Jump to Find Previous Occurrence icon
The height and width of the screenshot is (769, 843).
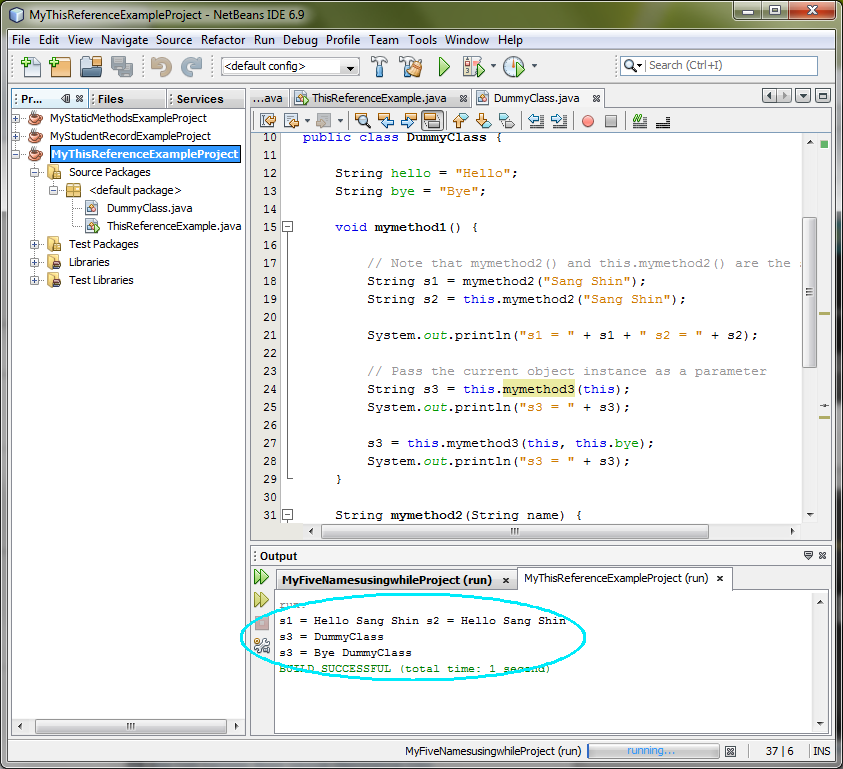[385, 120]
